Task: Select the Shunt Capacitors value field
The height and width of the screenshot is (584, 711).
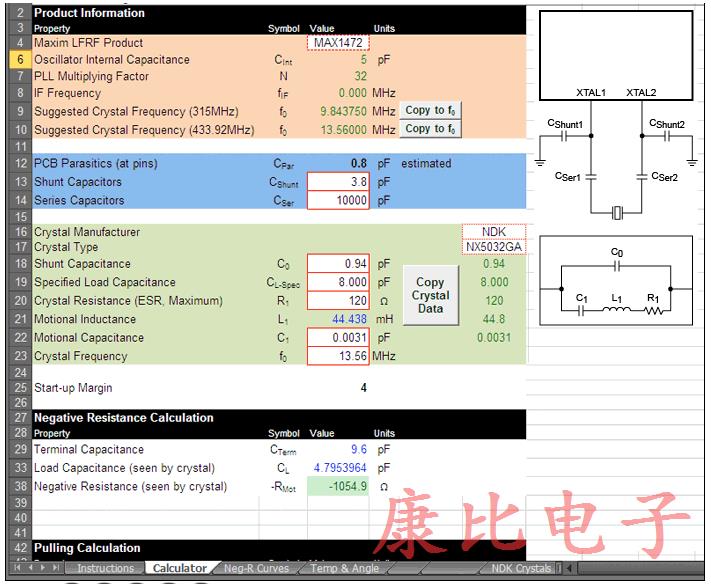Action: [x=338, y=182]
